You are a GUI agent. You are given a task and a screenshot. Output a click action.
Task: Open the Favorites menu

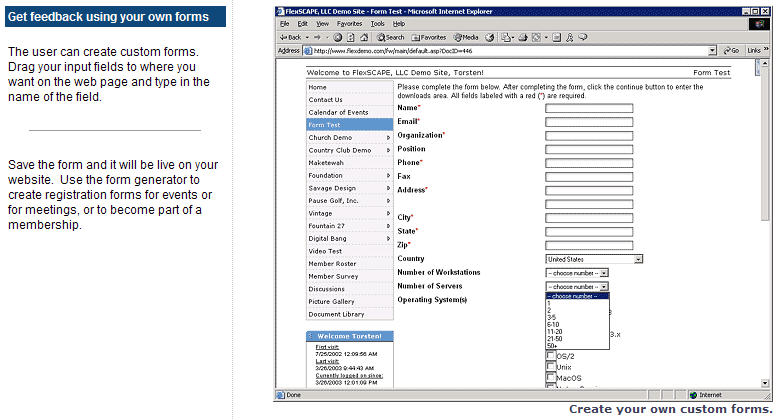click(349, 24)
